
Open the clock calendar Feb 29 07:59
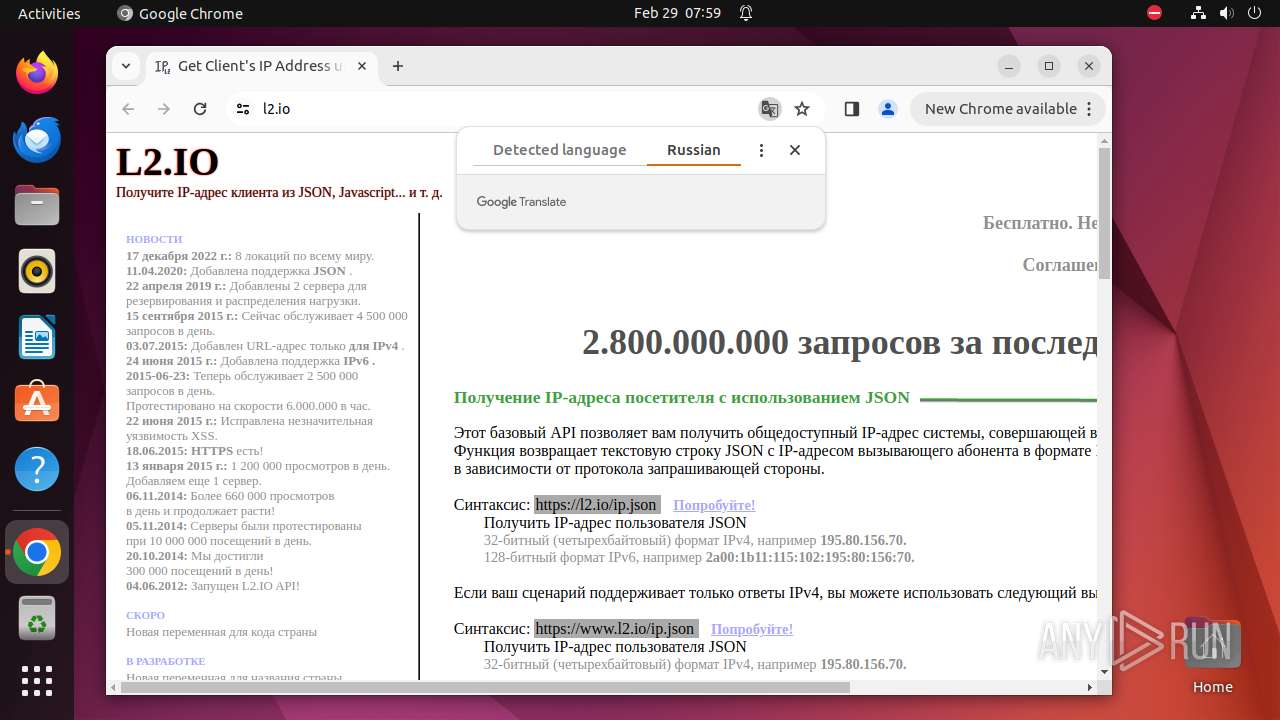click(x=677, y=13)
